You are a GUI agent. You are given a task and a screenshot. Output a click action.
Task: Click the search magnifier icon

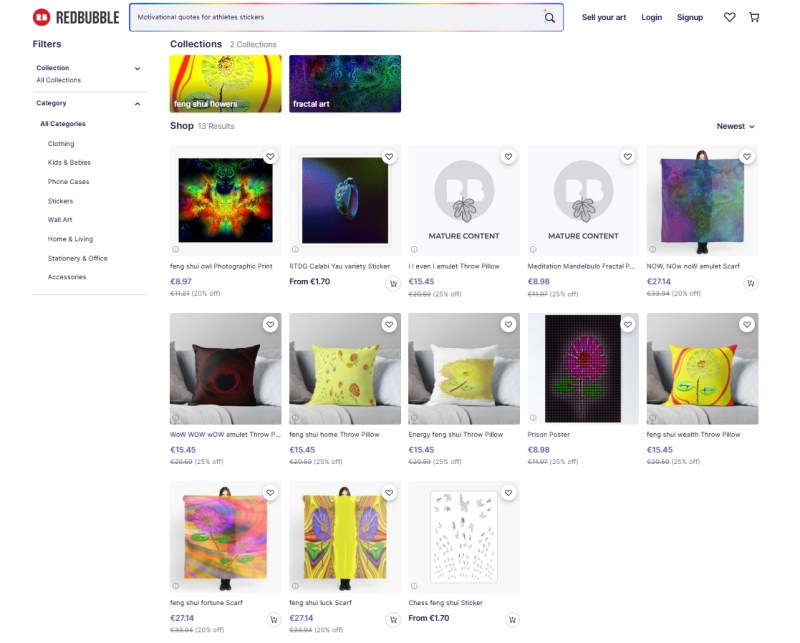pos(549,17)
